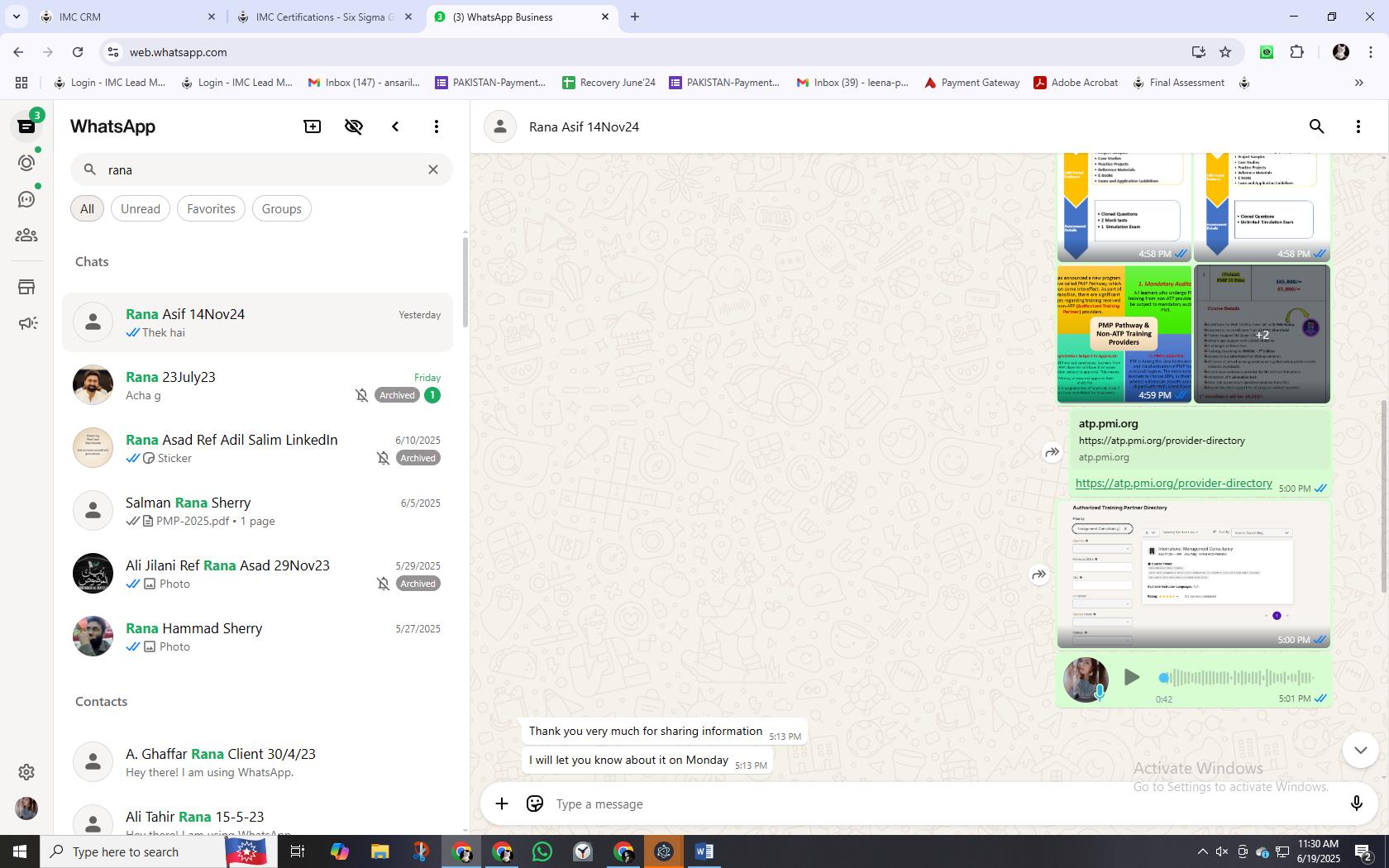This screenshot has height=868, width=1389.
Task: Open the Business tools storefront icon
Action: (x=26, y=287)
